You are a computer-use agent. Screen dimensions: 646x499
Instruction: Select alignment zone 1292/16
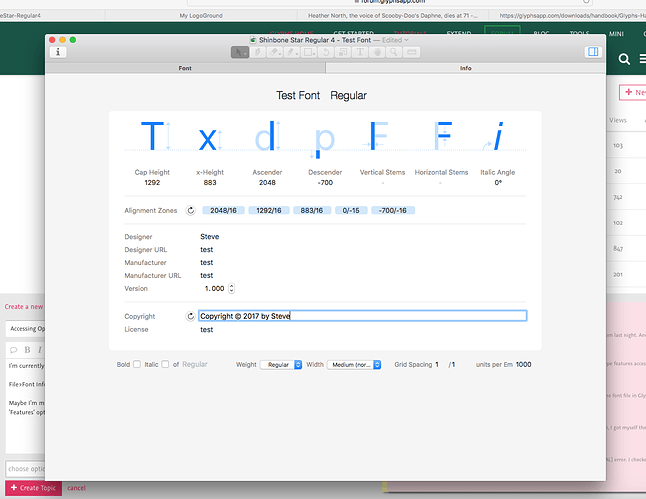269,211
